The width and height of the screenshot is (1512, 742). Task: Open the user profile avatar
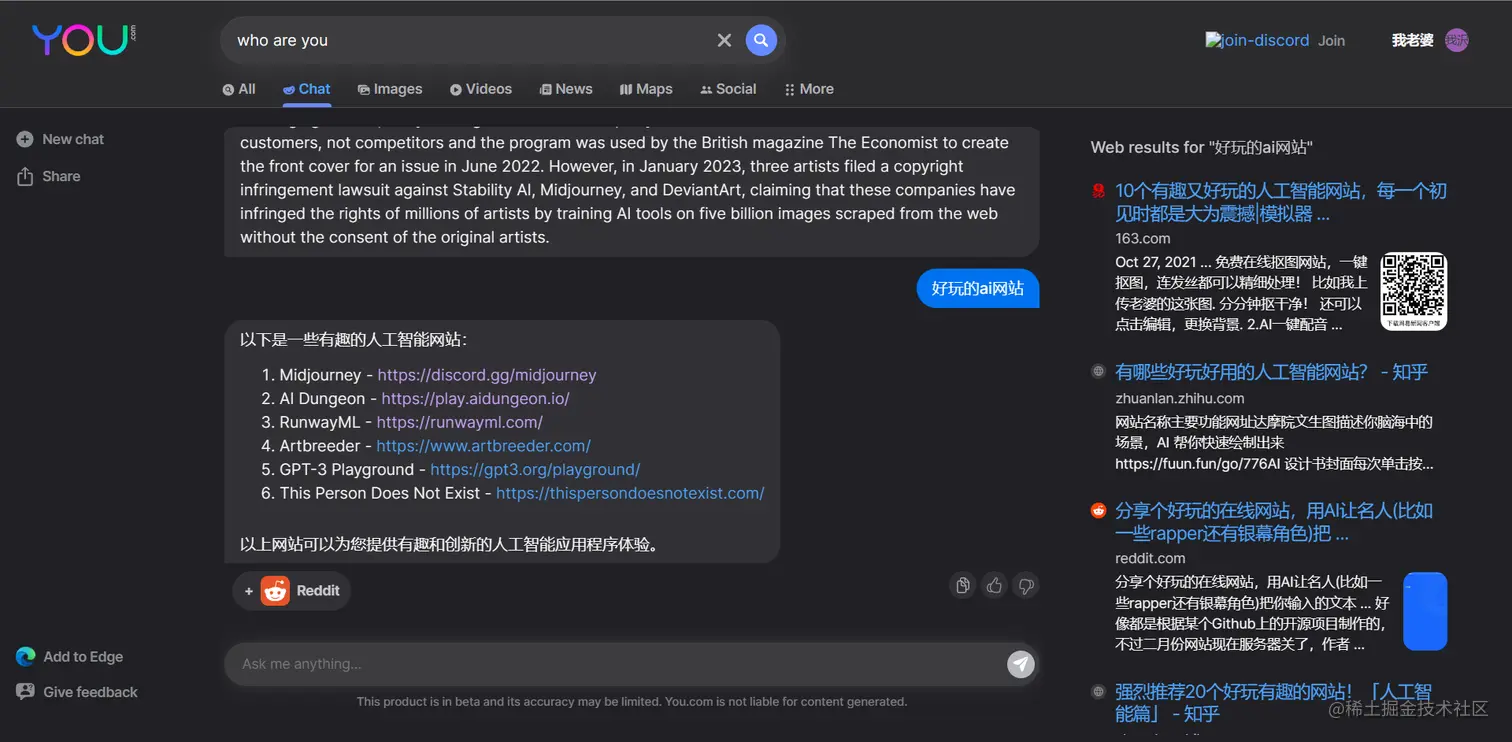click(x=1457, y=40)
